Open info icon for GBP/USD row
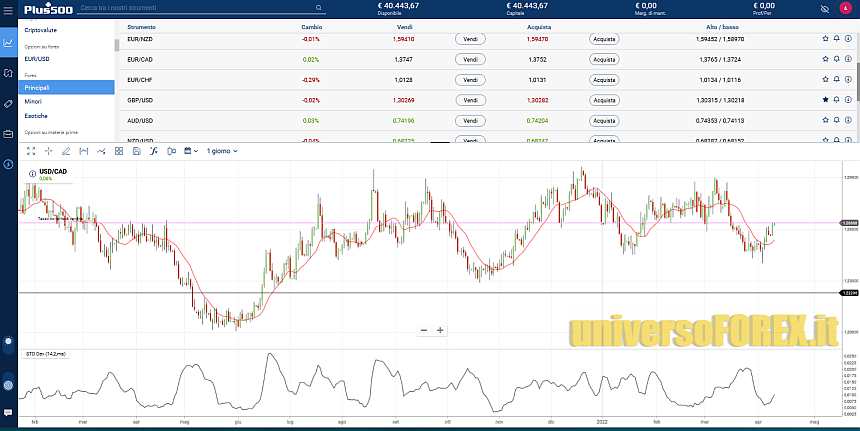This screenshot has height=431, width=860. (848, 100)
